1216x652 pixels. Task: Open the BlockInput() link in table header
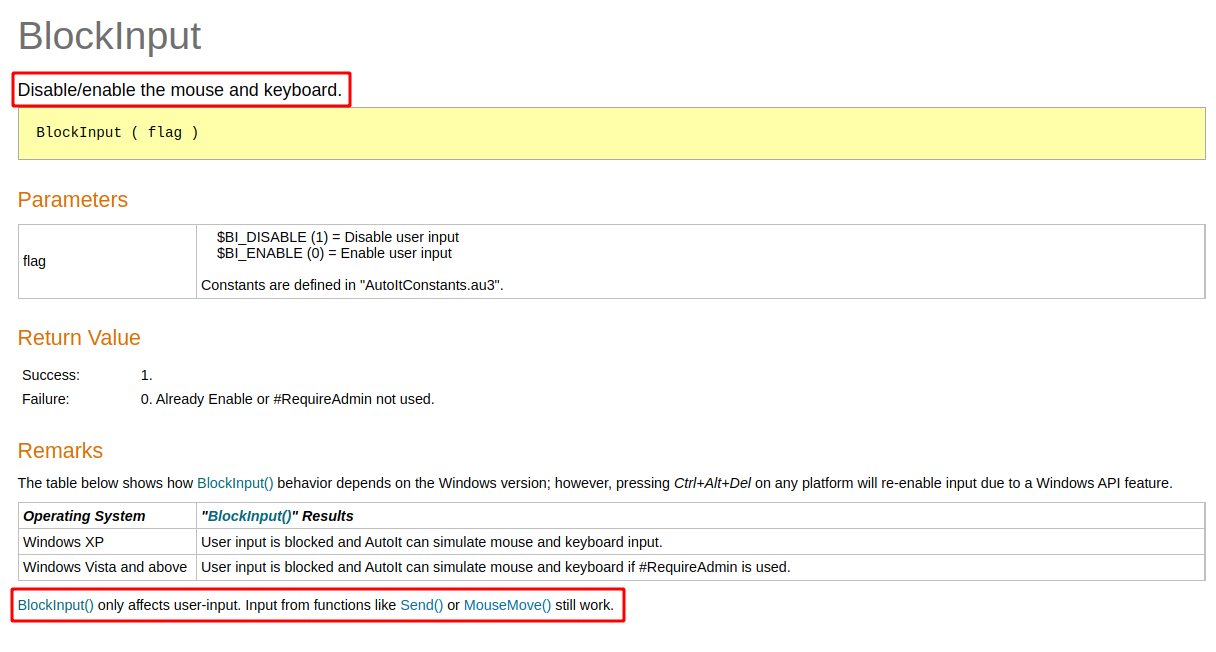point(249,516)
